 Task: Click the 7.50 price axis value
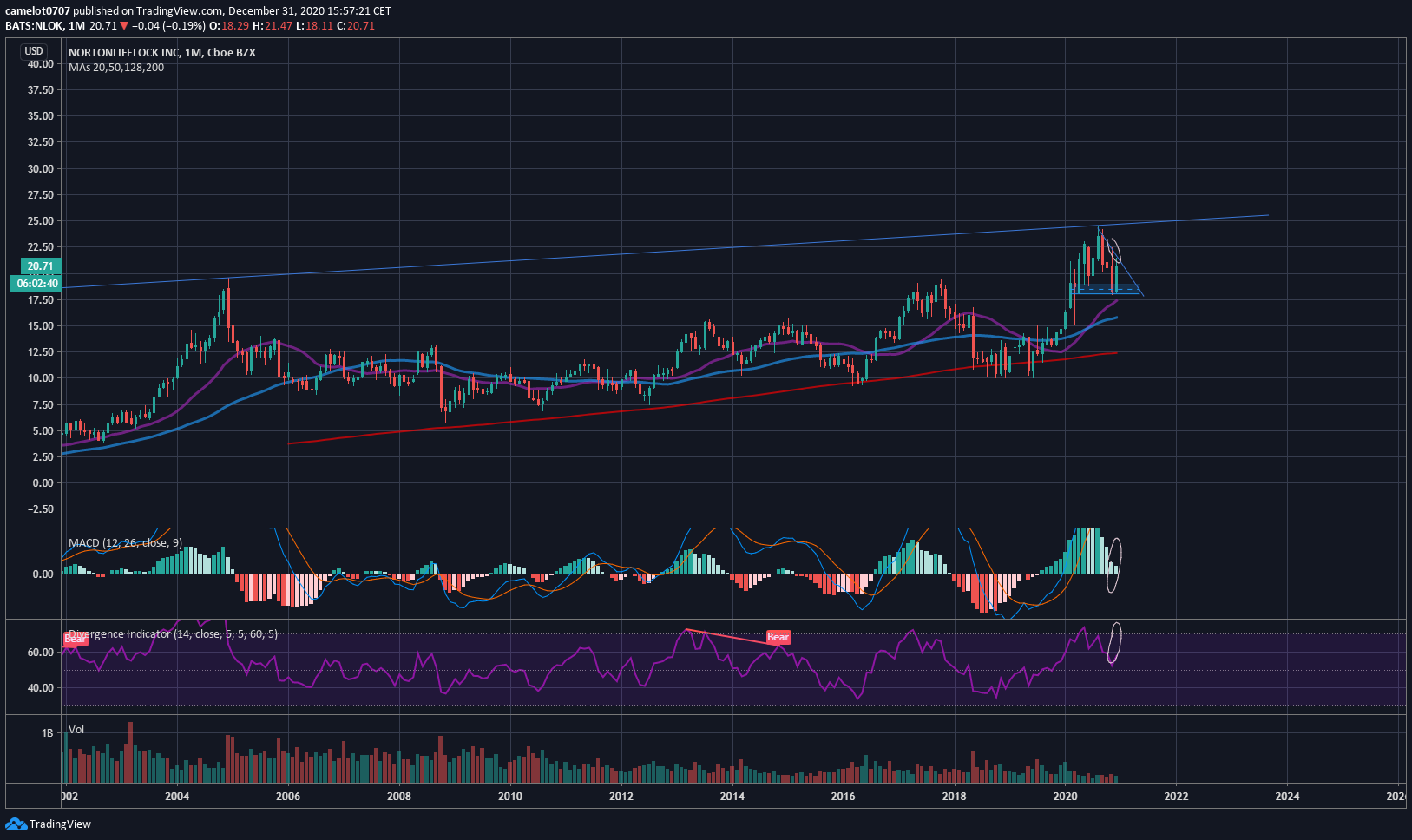coord(43,405)
